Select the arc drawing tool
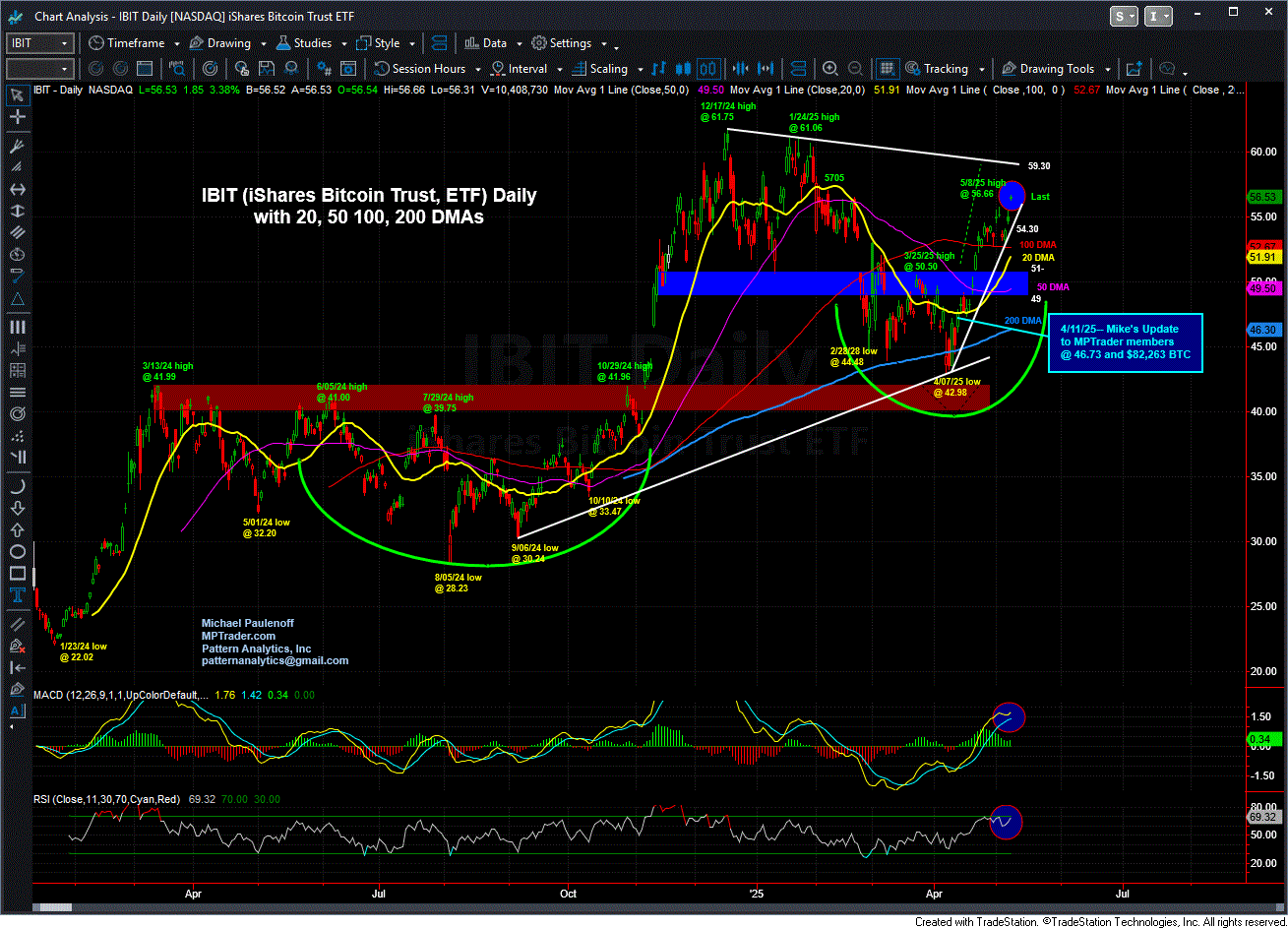The height and width of the screenshot is (928, 1288). (19, 487)
